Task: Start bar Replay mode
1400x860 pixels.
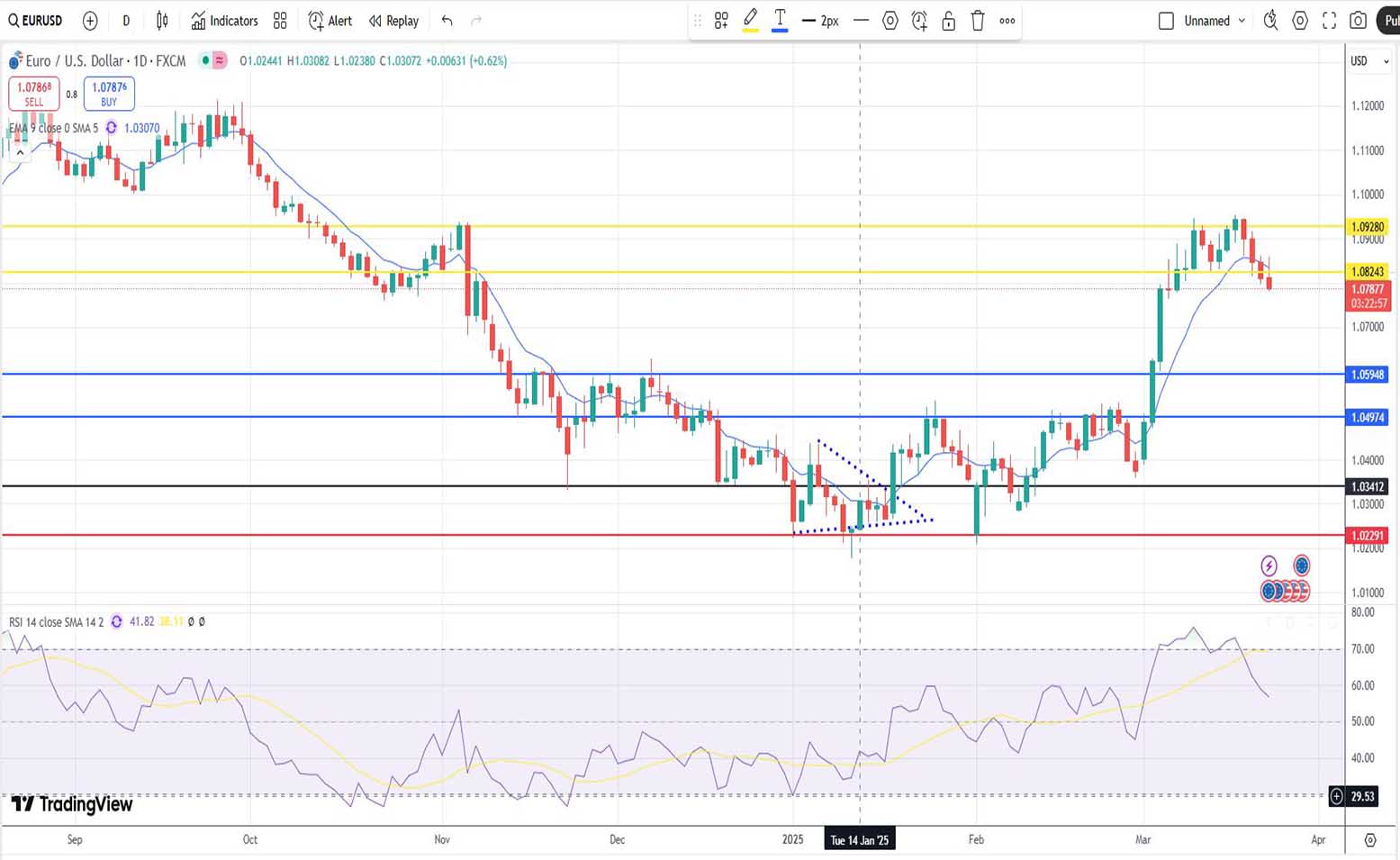Action: tap(393, 21)
